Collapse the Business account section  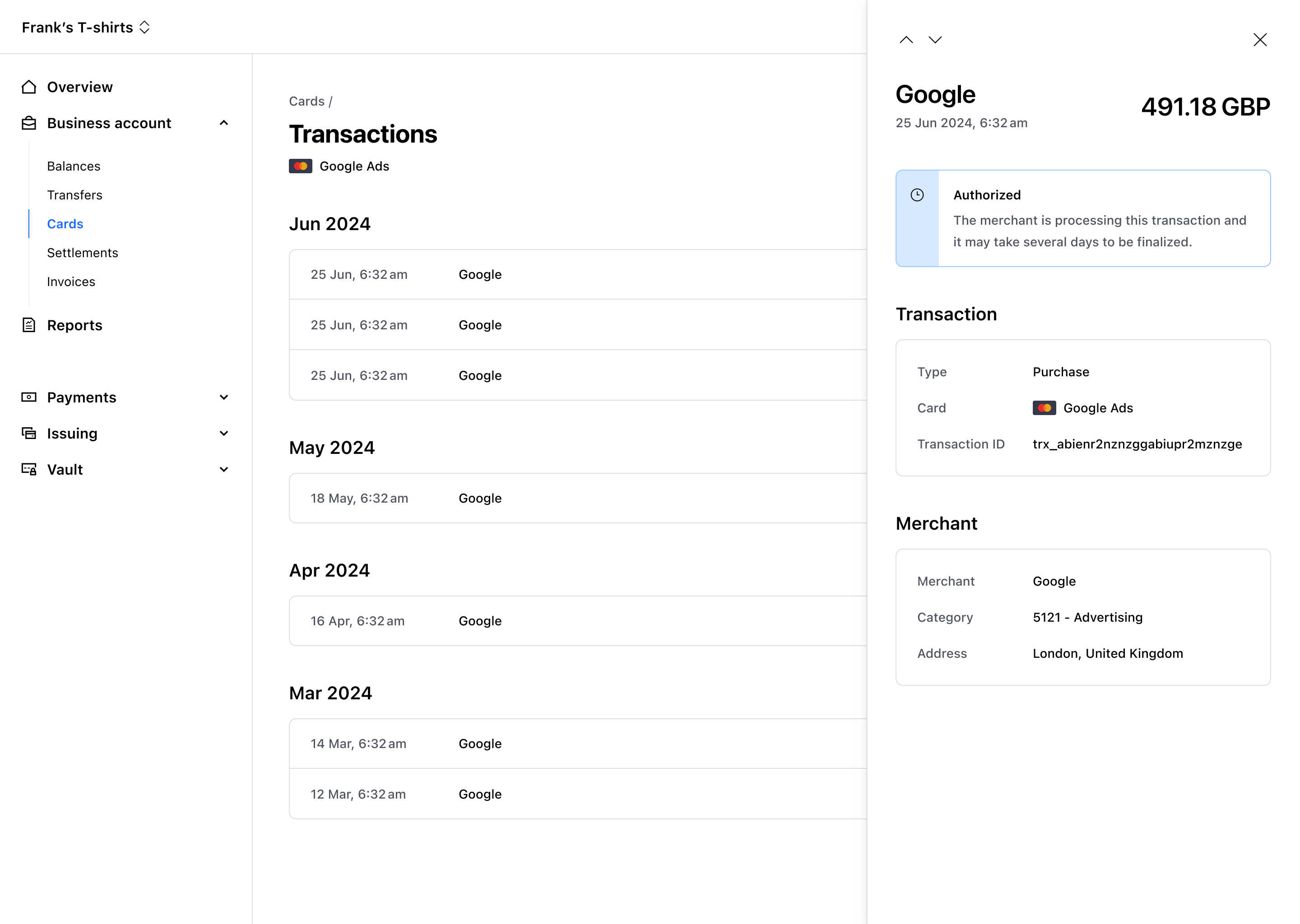tap(224, 123)
